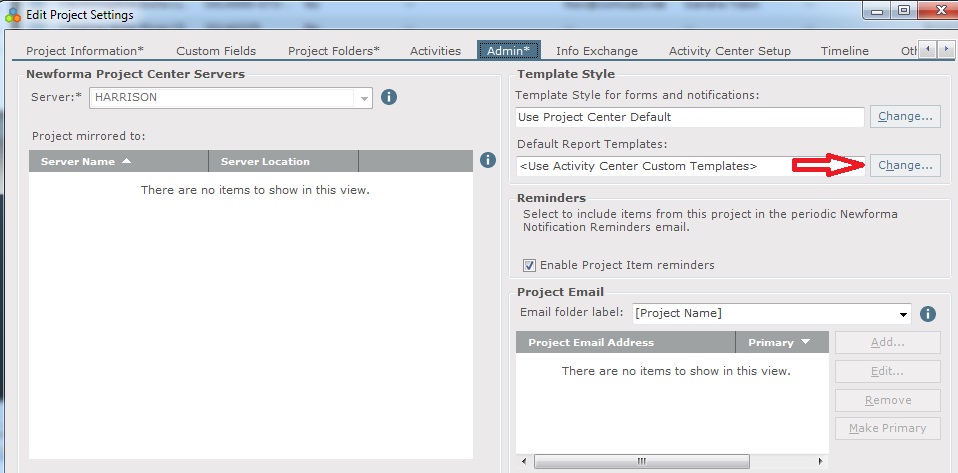
Task: Click the info icon next to Email folder label
Action: point(927,314)
